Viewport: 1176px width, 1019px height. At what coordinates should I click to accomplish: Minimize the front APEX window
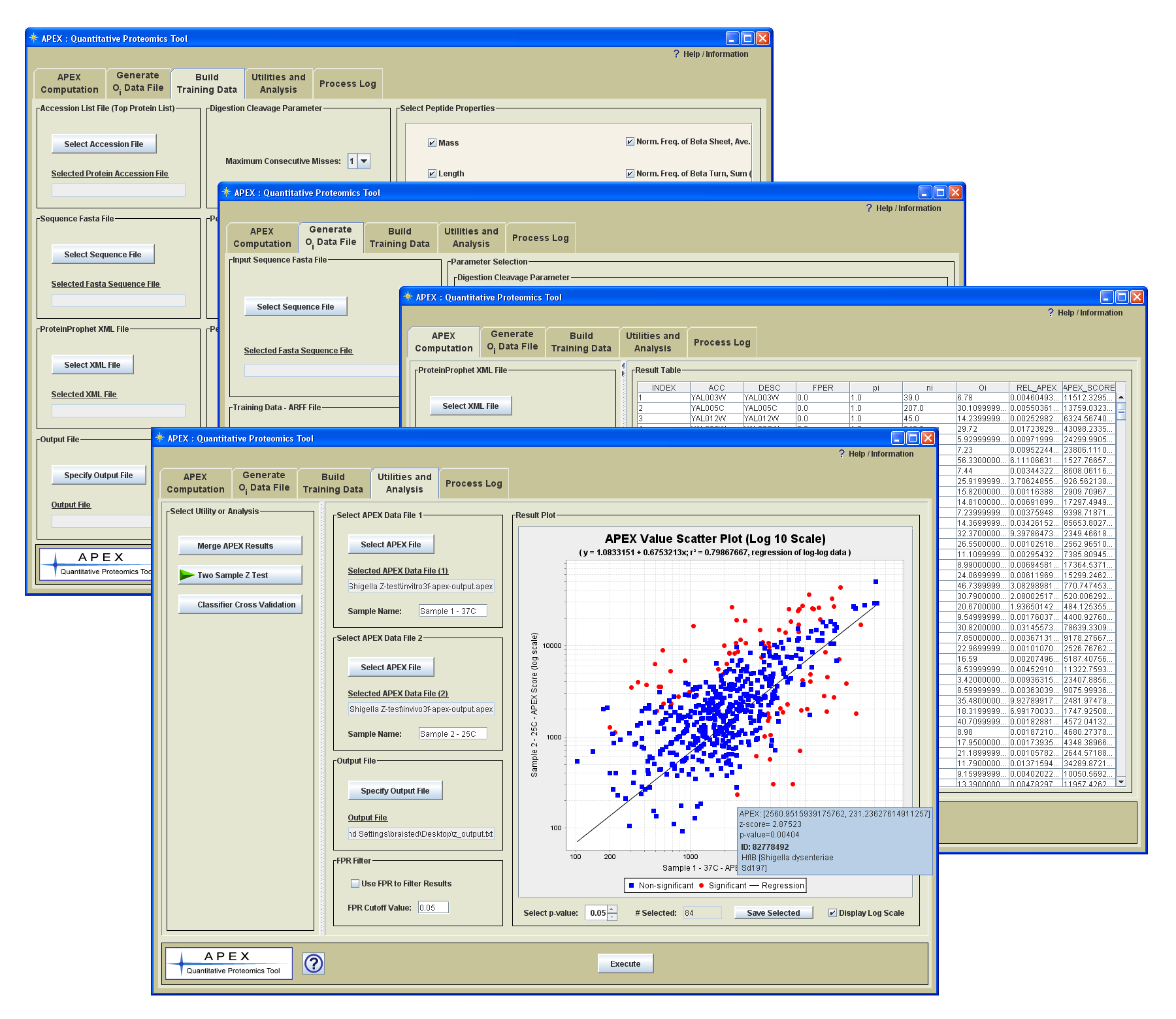[898, 438]
